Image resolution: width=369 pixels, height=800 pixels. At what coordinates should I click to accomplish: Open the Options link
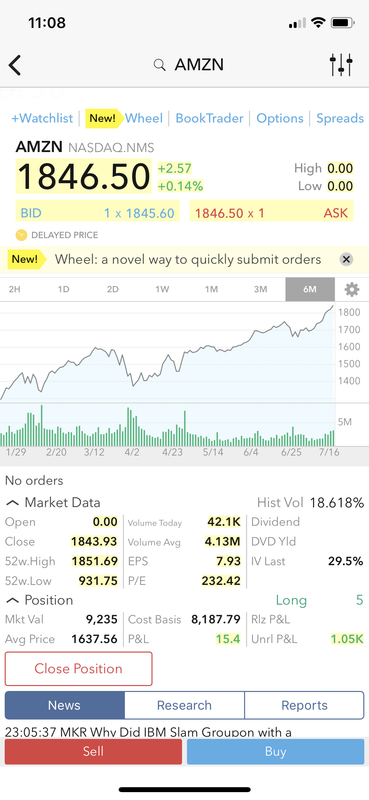[x=280, y=118]
